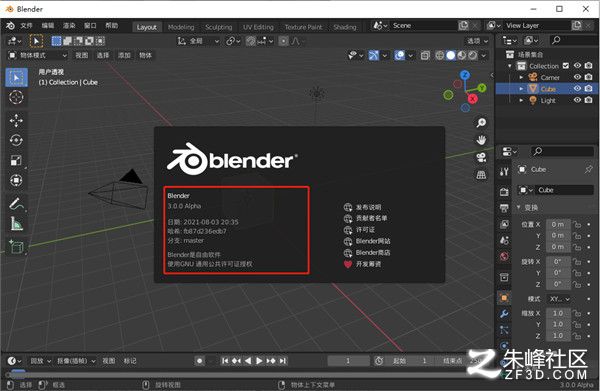The width and height of the screenshot is (600, 391).
Task: Toggle visibility of the Light object
Action: pos(577,100)
